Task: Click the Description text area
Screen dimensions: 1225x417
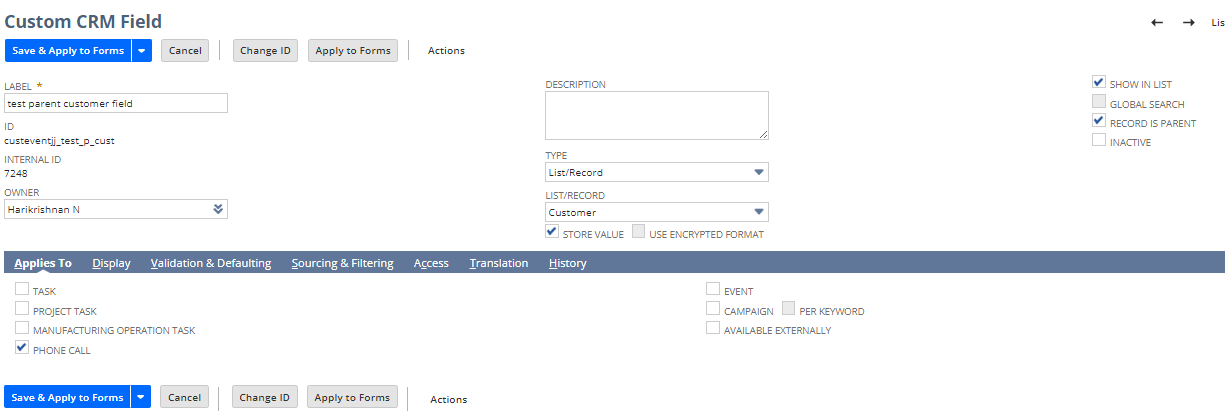Action: [656, 115]
